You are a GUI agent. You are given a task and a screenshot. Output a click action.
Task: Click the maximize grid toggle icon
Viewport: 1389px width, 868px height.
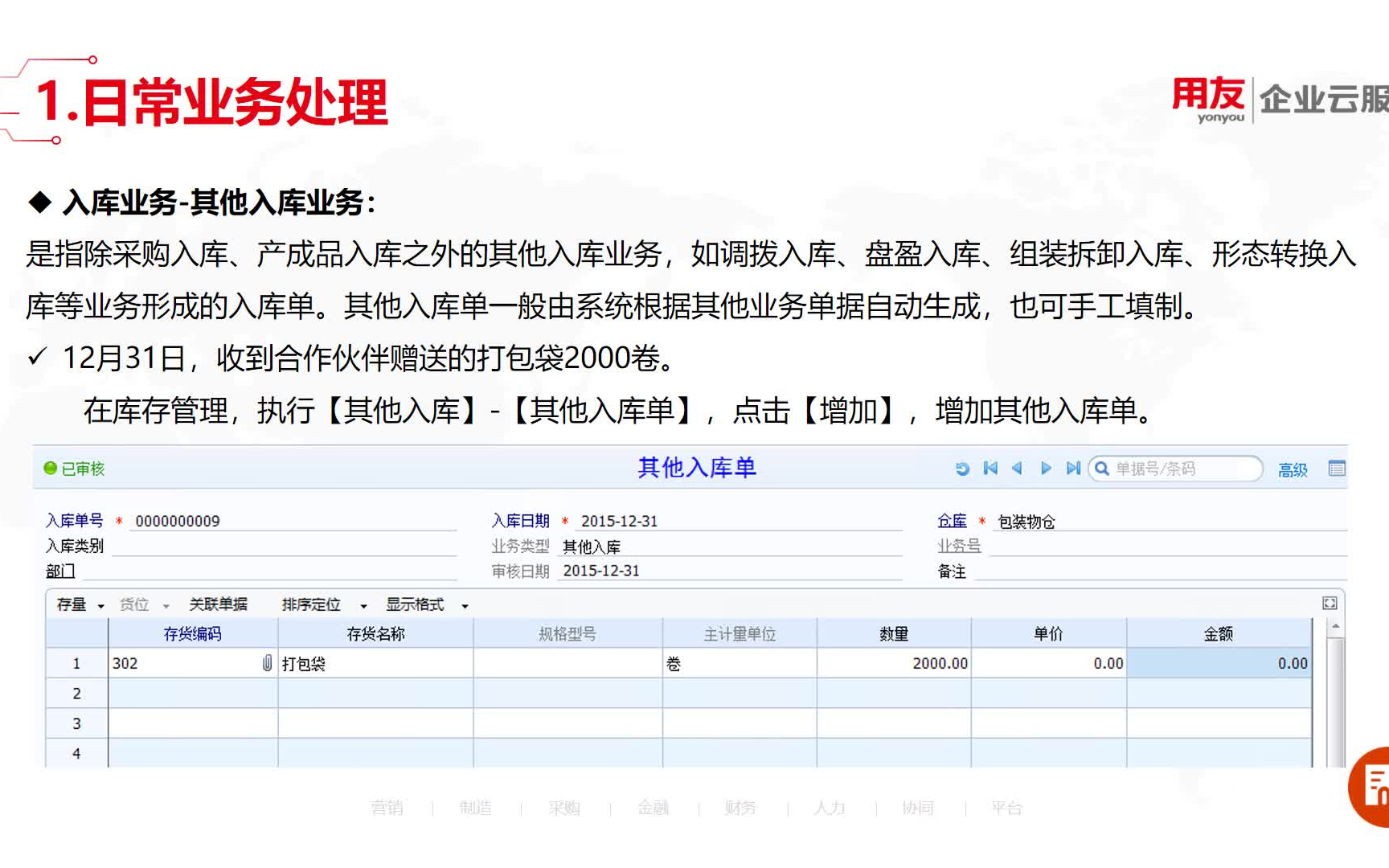coord(1330,602)
